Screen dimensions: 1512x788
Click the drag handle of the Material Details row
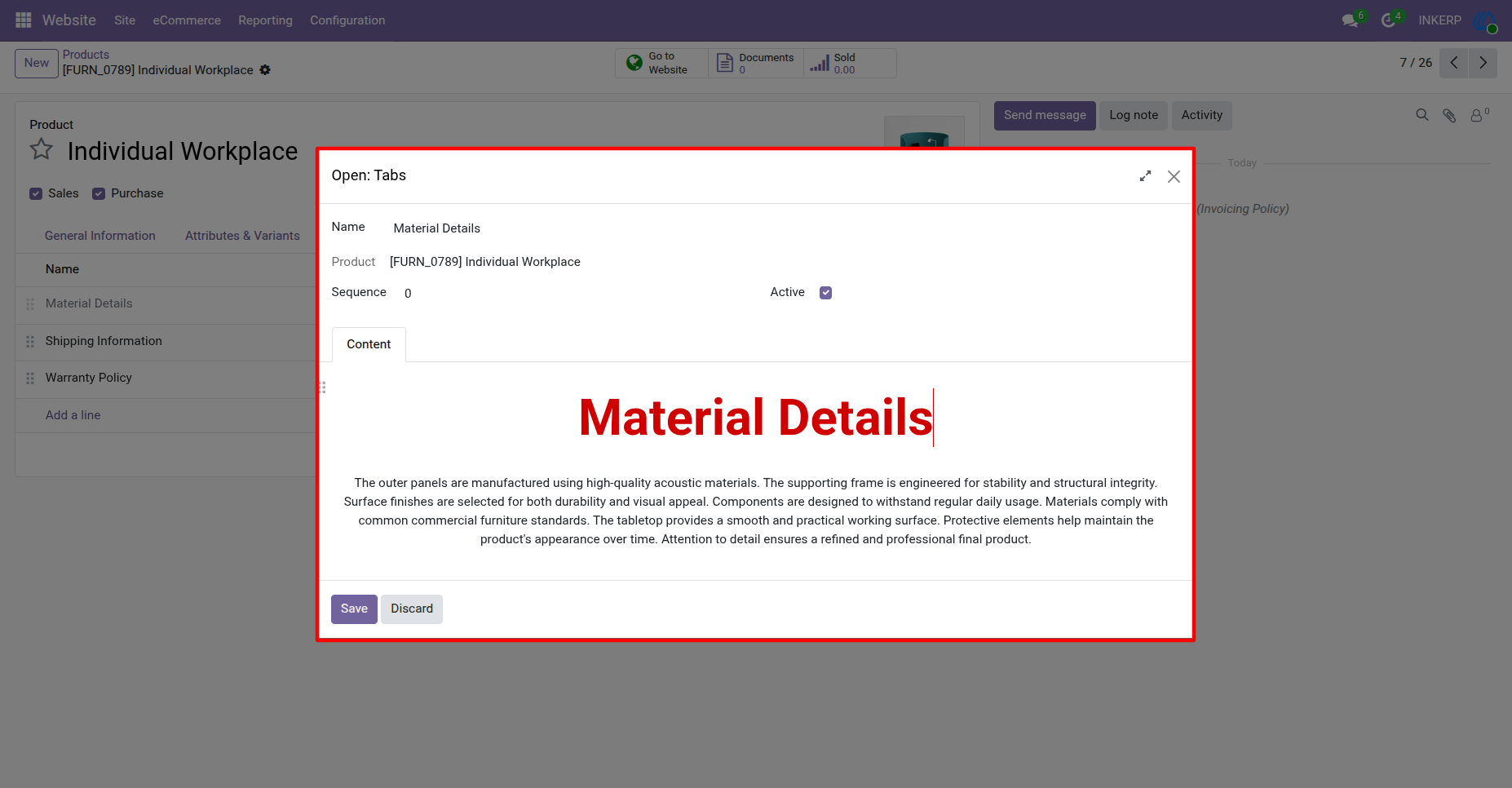click(x=30, y=304)
